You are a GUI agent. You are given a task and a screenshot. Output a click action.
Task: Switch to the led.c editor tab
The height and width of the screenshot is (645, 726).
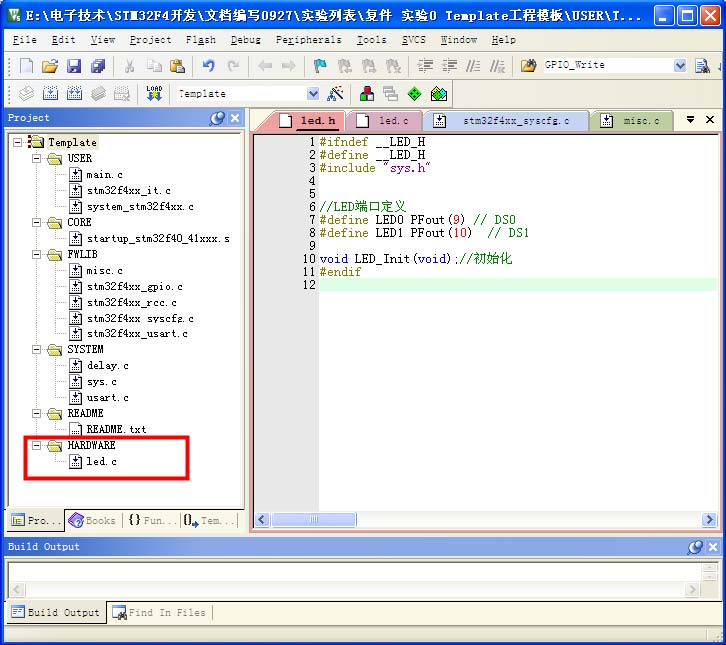(x=384, y=121)
